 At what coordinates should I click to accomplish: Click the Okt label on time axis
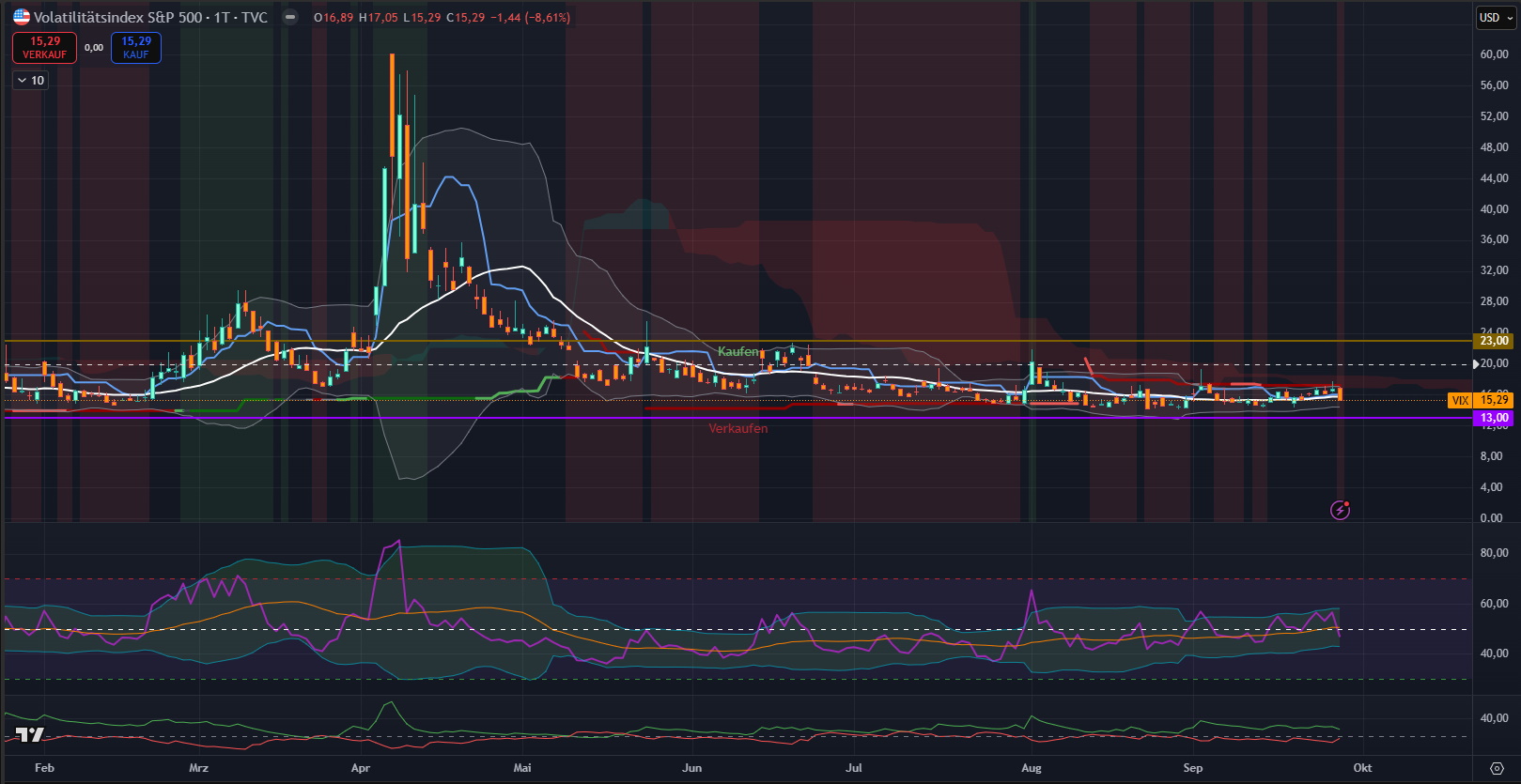pyautogui.click(x=1362, y=768)
